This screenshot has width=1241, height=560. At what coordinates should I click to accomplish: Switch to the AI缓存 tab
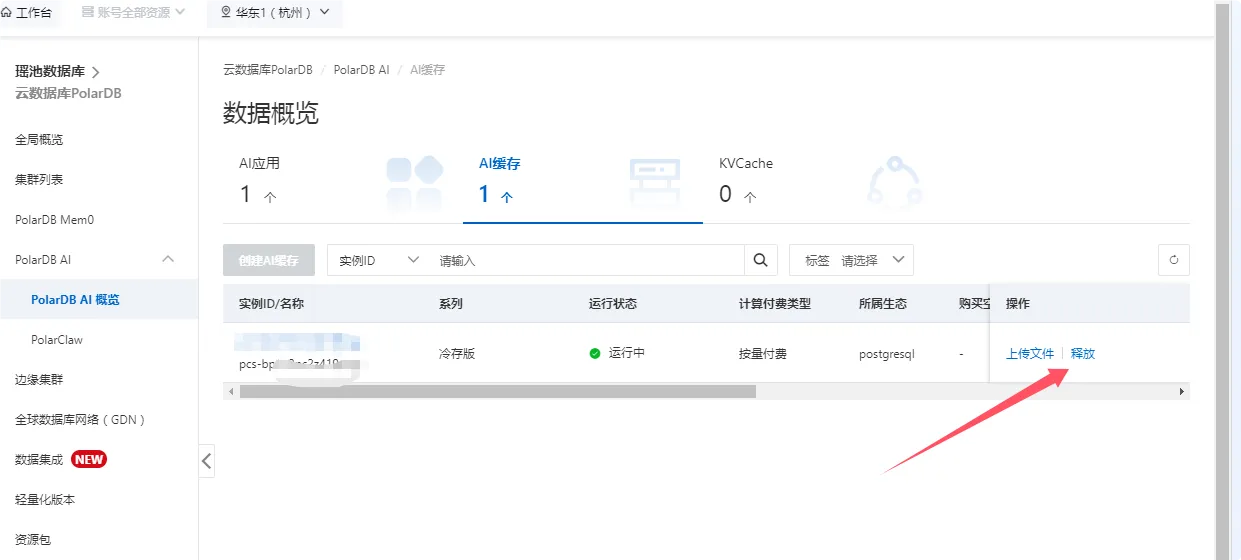click(582, 180)
